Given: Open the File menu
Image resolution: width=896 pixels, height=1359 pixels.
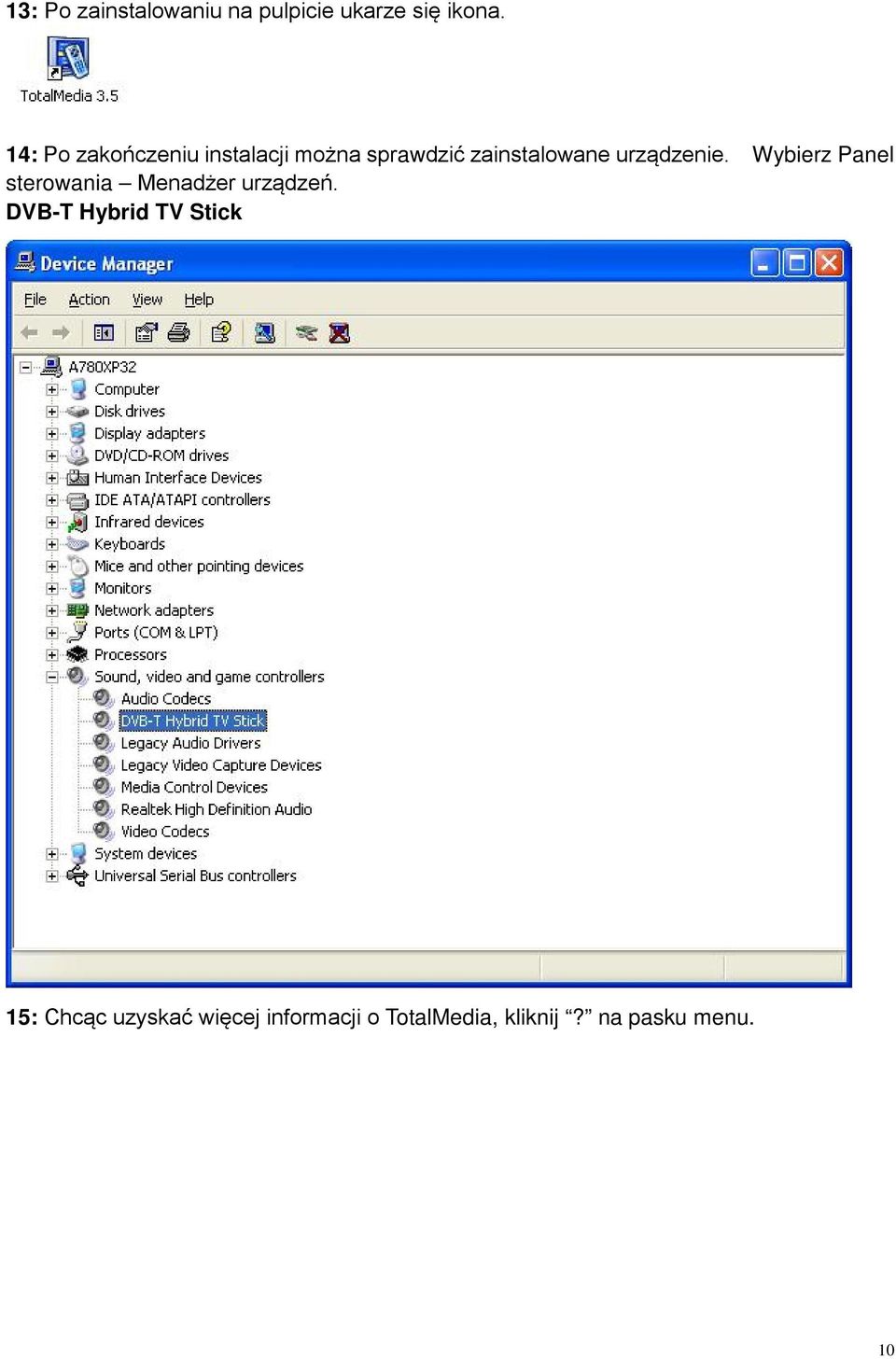Looking at the screenshot, I should 35,300.
